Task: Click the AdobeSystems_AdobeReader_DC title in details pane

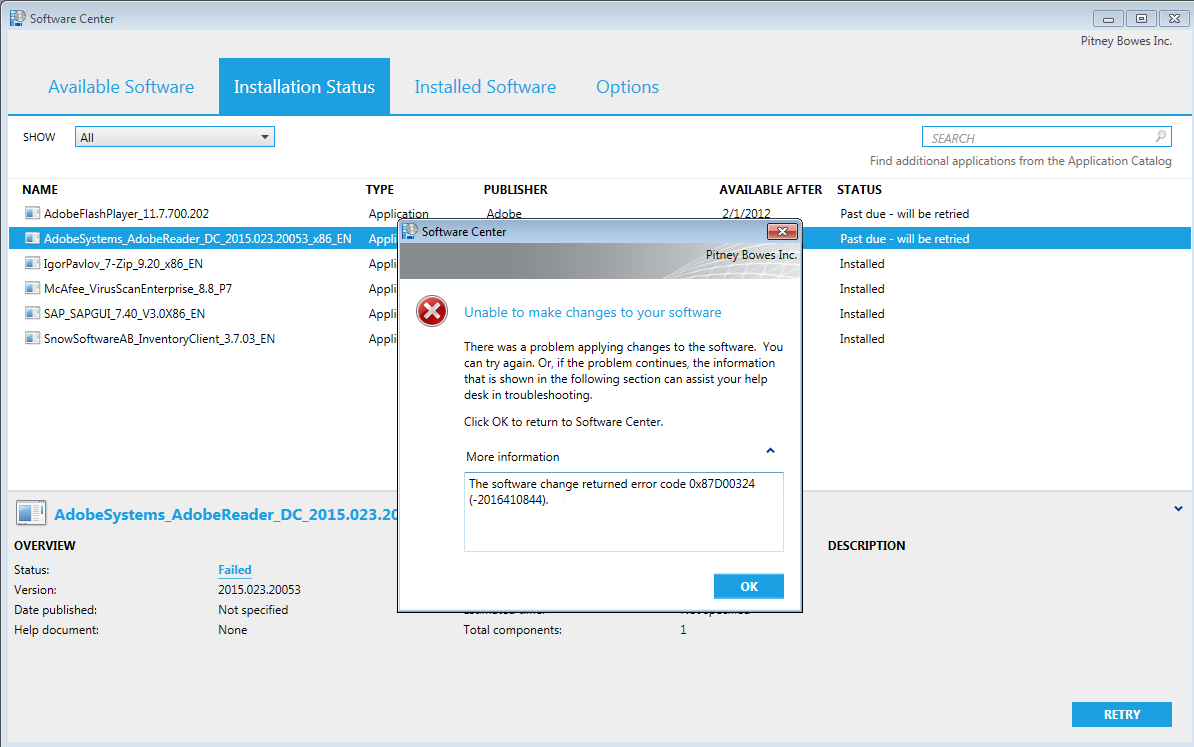Action: click(x=225, y=515)
